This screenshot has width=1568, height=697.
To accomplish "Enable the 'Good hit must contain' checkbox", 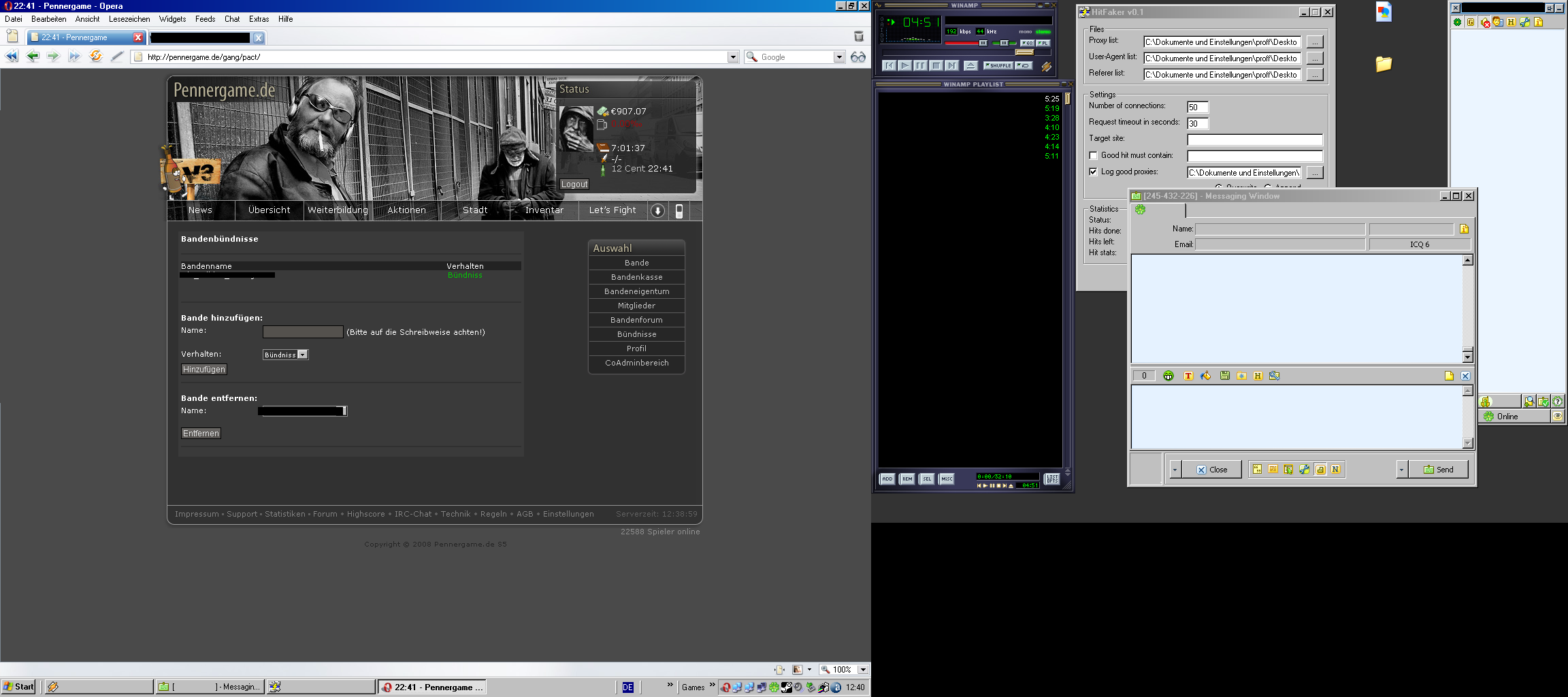I will (1093, 155).
